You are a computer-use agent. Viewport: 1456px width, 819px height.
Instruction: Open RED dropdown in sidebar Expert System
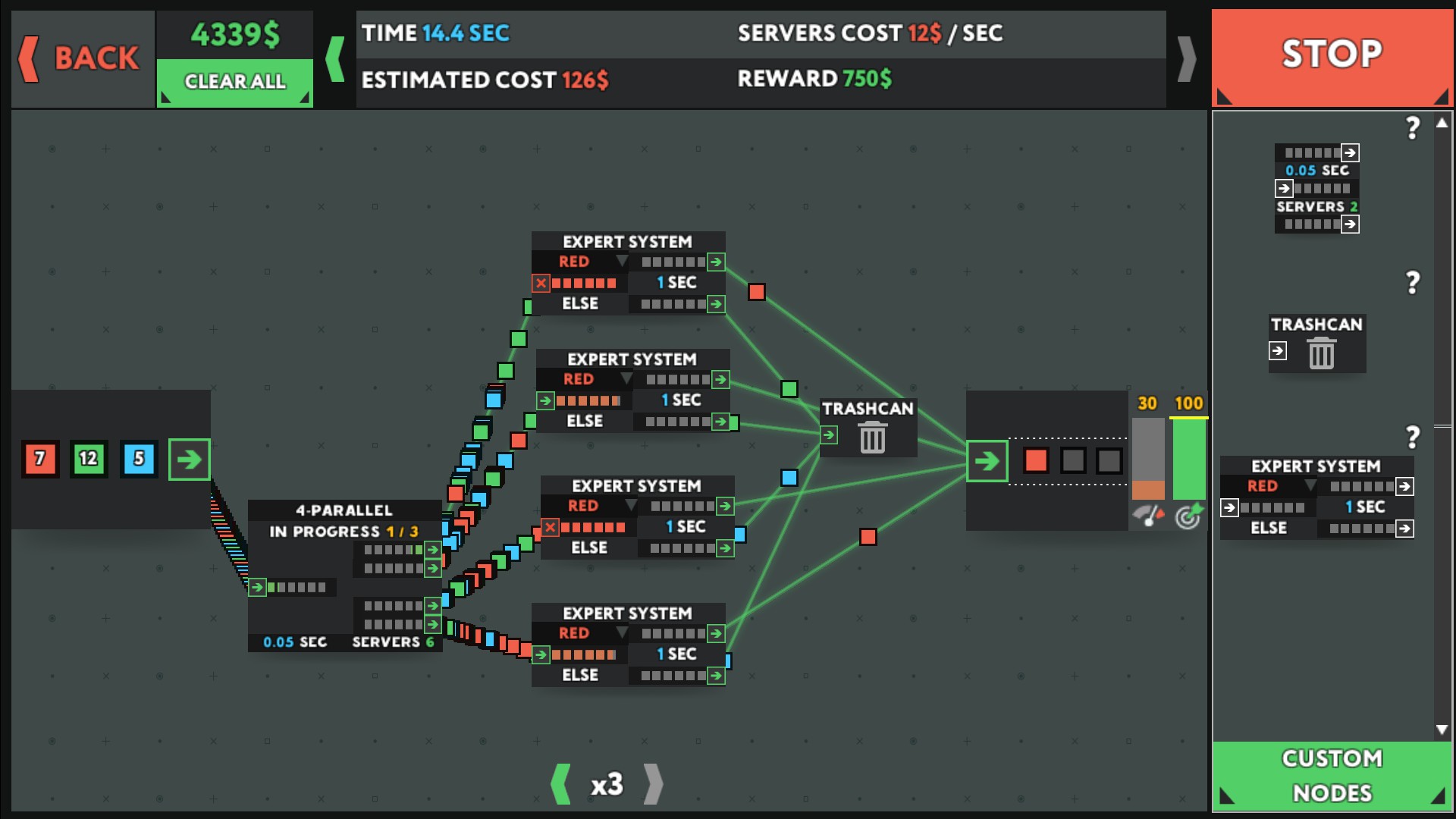point(1269,486)
